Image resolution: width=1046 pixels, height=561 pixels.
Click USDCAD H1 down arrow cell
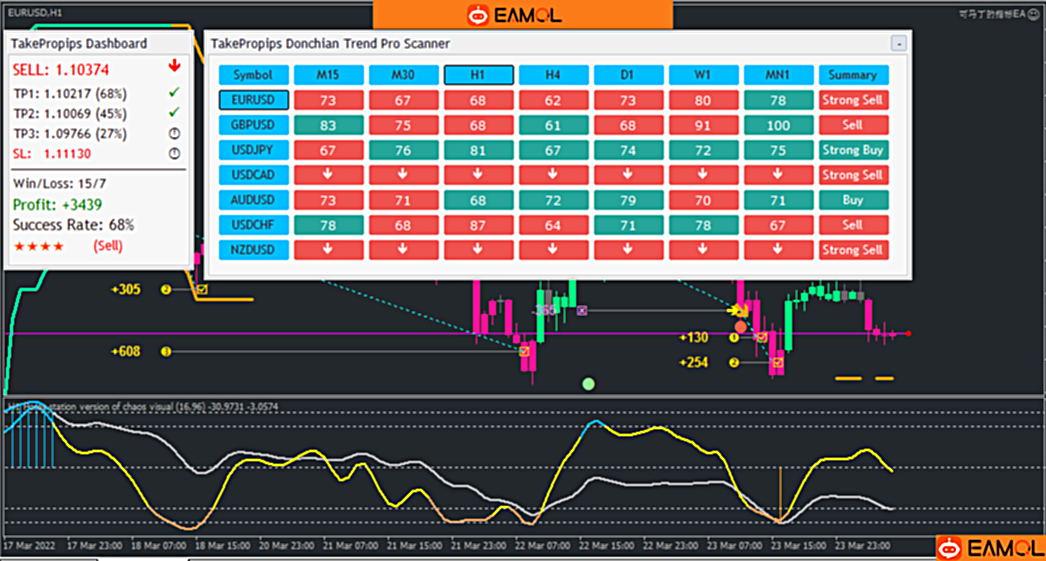coord(478,175)
